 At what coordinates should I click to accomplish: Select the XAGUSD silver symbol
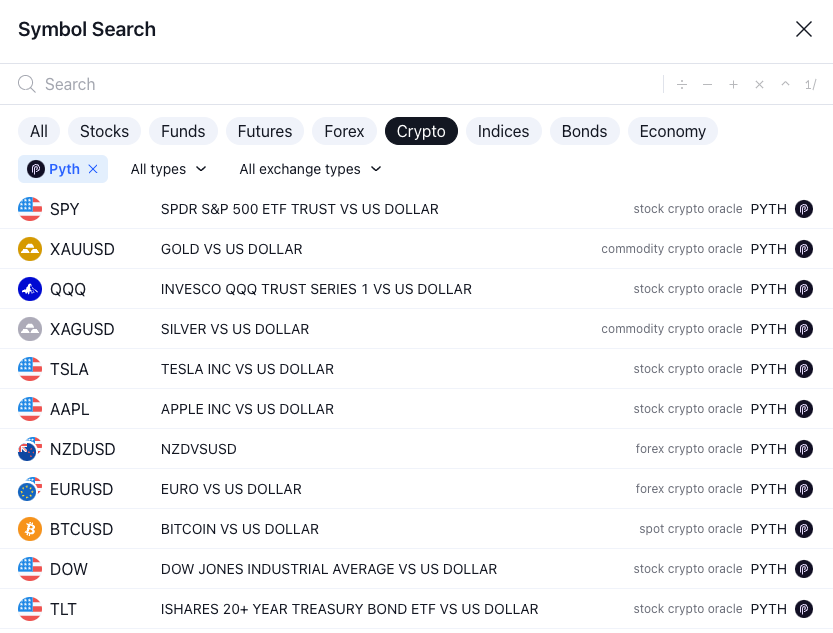(x=416, y=329)
